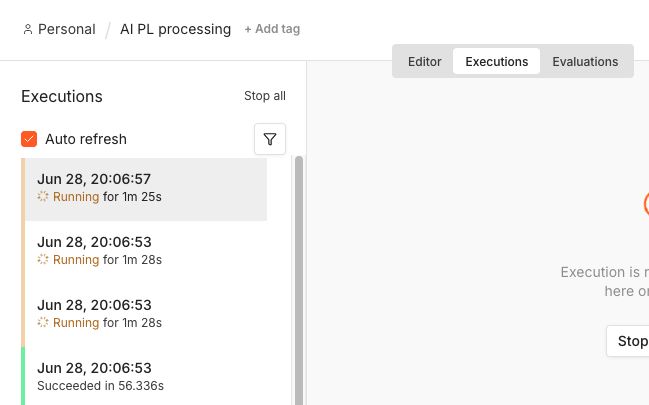Image resolution: width=649 pixels, height=405 pixels.
Task: Click the executions list scrollbar
Action: [298, 280]
